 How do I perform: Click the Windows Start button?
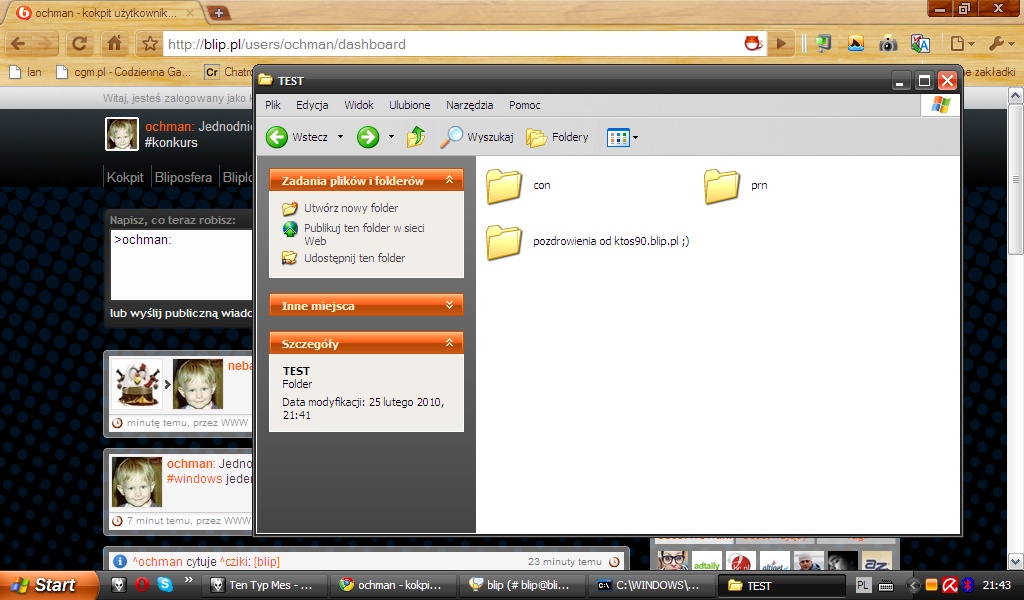coord(44,585)
